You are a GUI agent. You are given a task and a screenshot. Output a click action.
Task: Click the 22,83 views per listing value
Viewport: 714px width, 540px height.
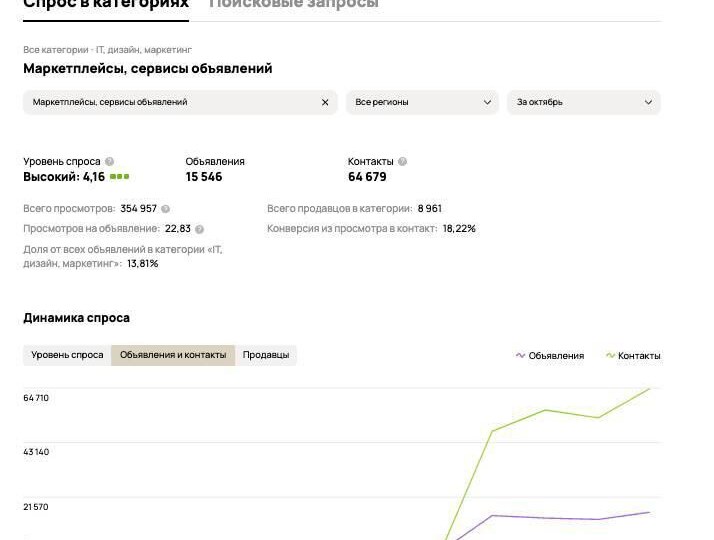178,229
